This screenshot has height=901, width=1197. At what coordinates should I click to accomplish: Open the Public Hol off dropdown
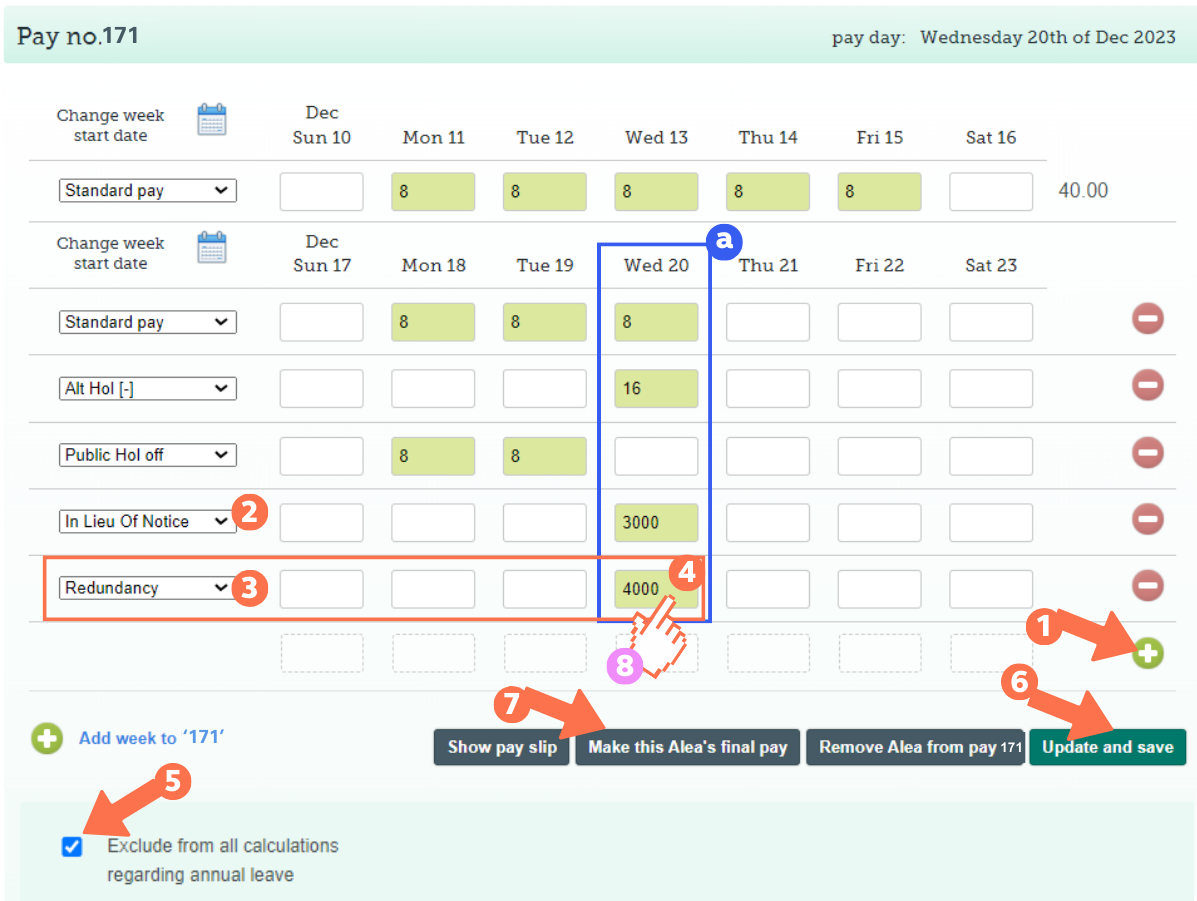[x=147, y=455]
